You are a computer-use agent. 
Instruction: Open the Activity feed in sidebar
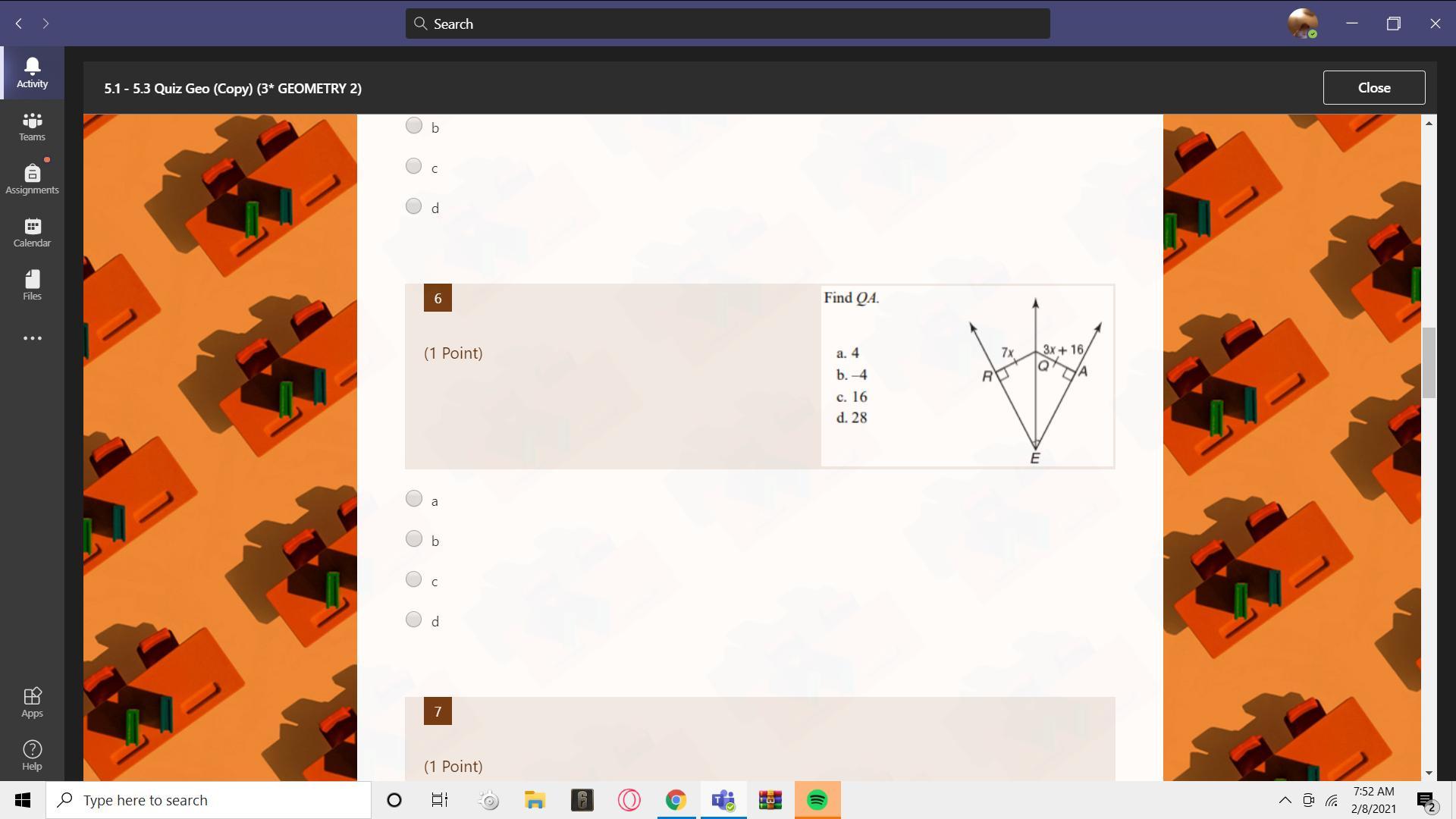point(32,73)
